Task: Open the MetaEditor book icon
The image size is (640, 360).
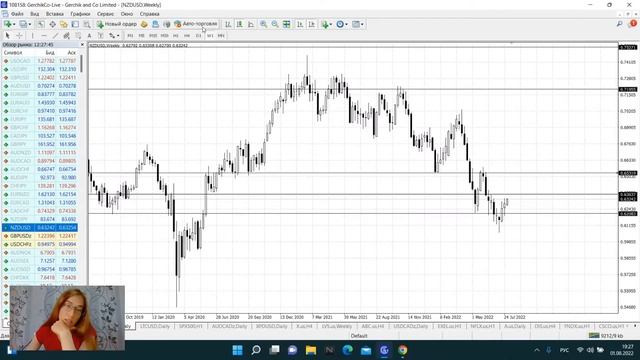Action: click(x=144, y=24)
